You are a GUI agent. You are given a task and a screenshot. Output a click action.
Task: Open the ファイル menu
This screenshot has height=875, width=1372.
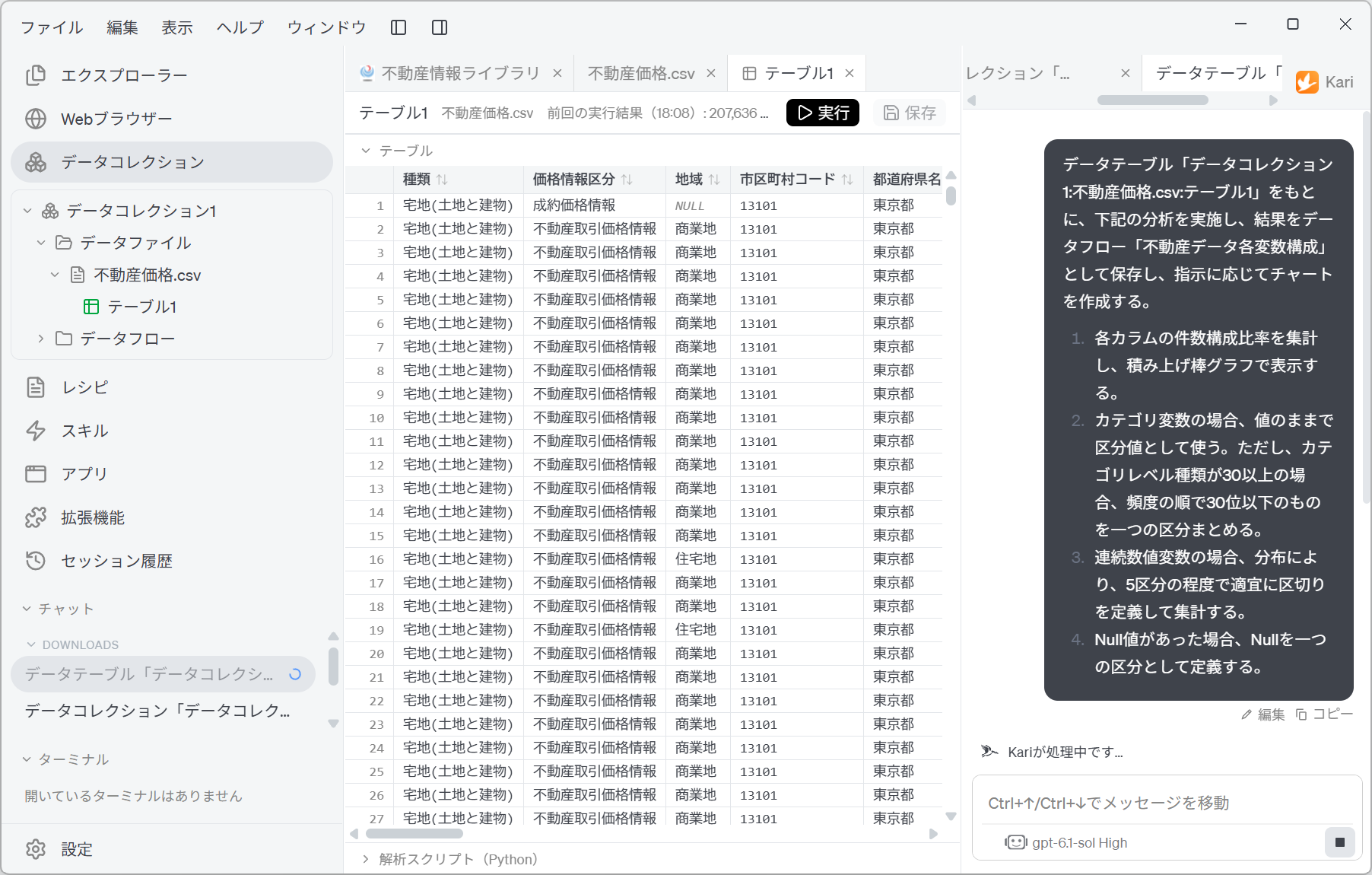pyautogui.click(x=52, y=27)
